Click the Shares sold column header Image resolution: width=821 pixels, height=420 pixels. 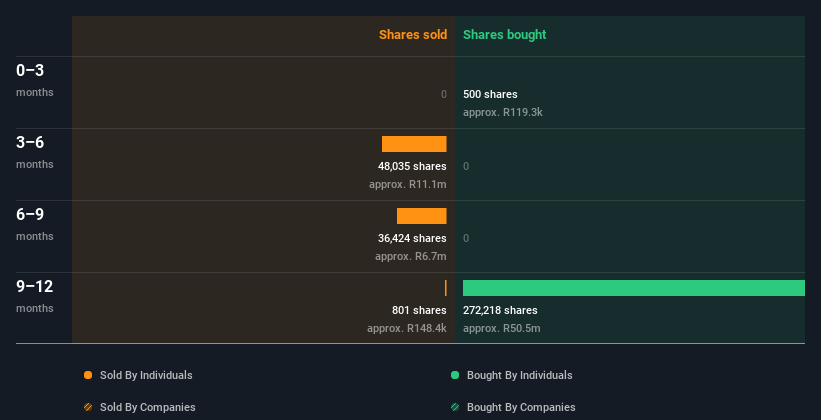pyautogui.click(x=413, y=35)
